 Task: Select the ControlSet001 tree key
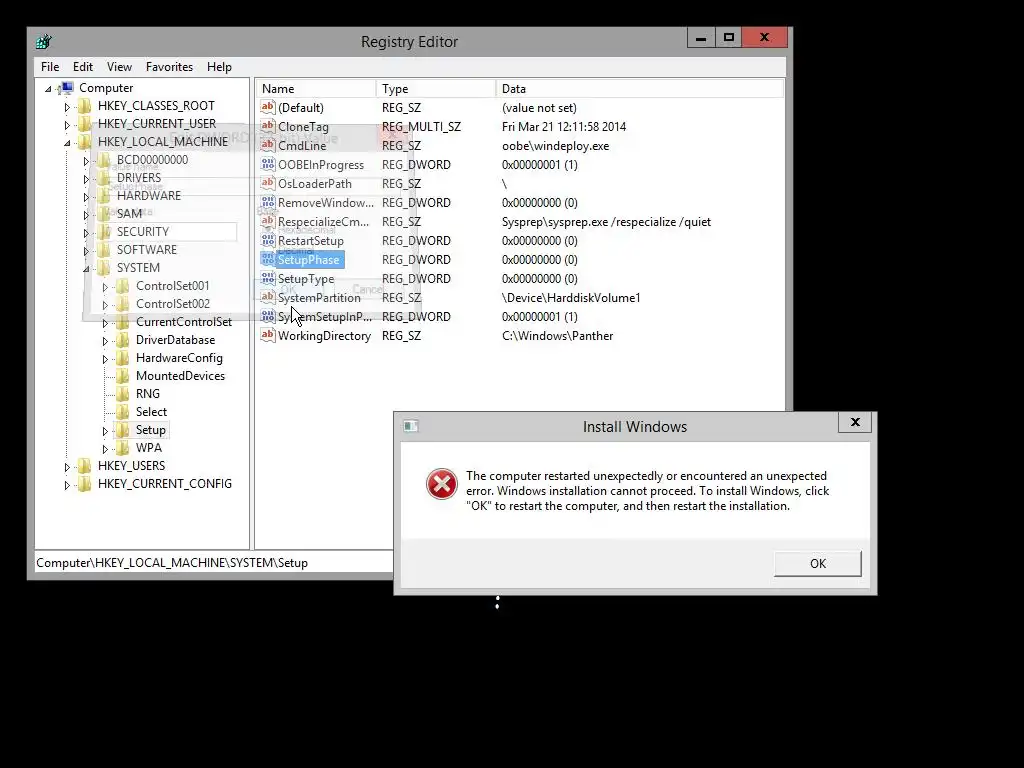click(x=172, y=285)
